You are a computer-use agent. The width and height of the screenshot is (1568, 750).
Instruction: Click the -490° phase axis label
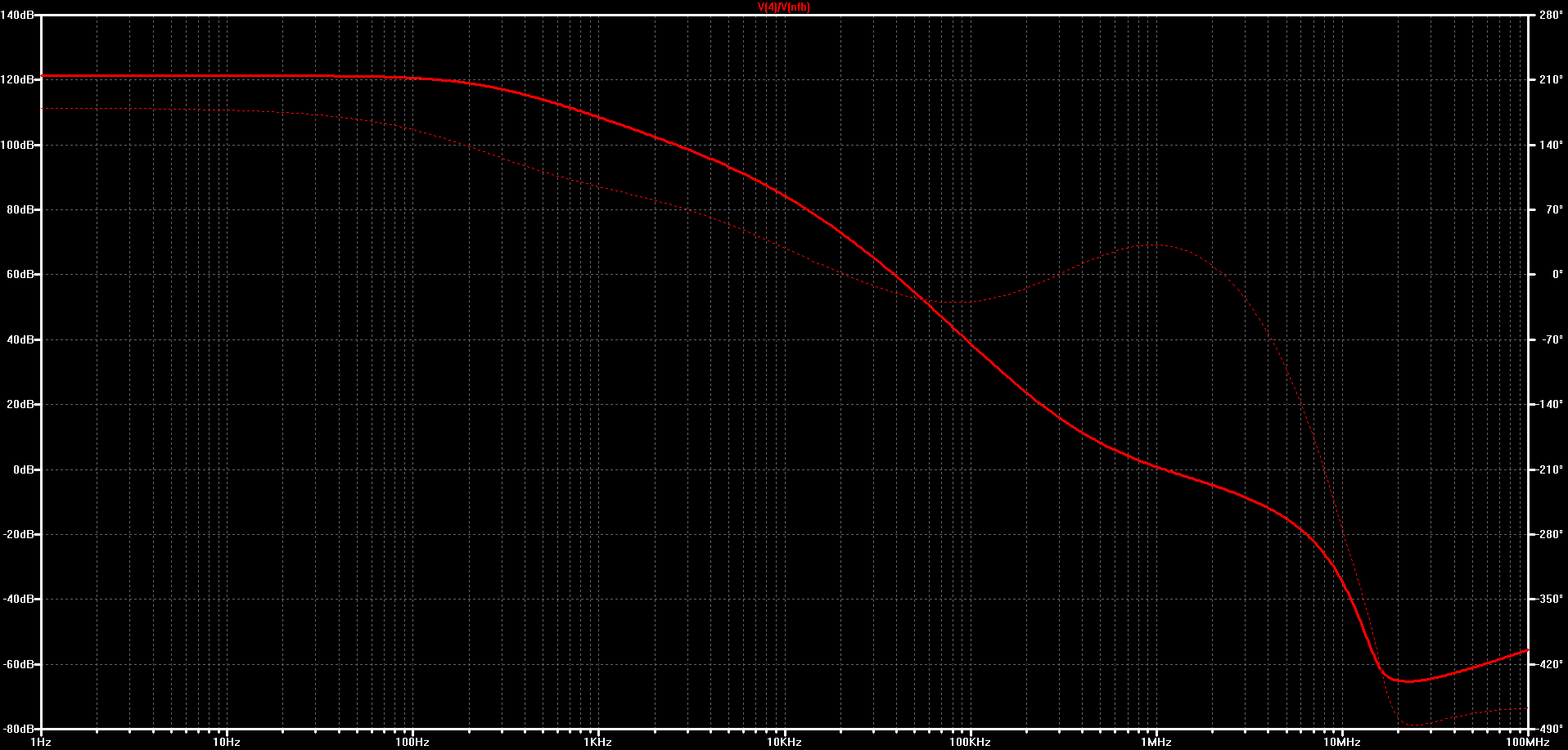pyautogui.click(x=1550, y=729)
